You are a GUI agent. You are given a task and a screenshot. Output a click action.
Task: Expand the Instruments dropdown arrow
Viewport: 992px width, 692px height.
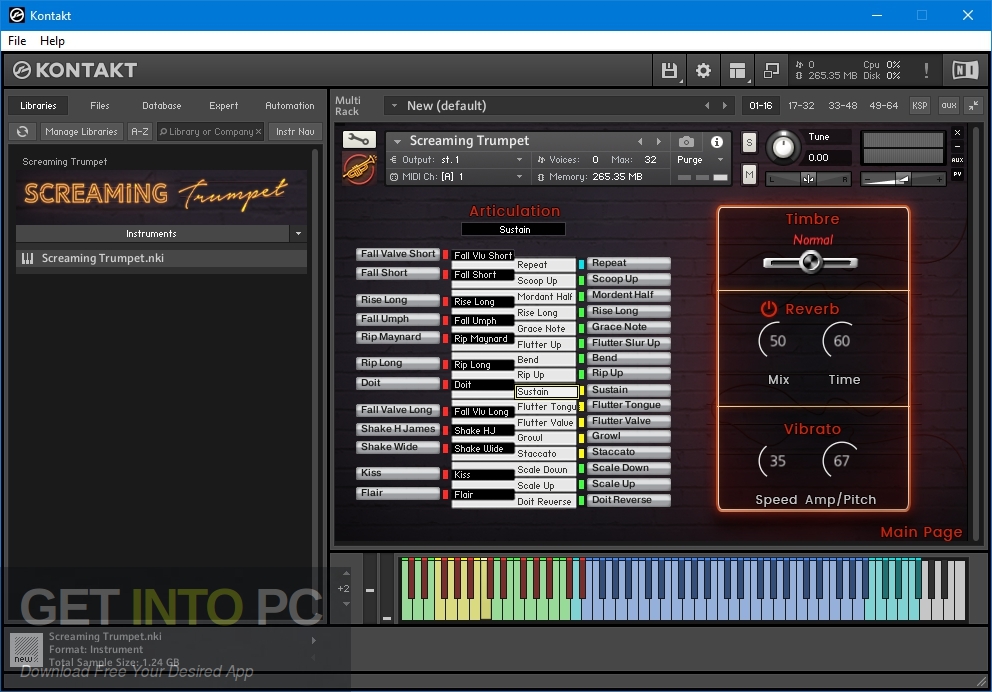click(298, 233)
